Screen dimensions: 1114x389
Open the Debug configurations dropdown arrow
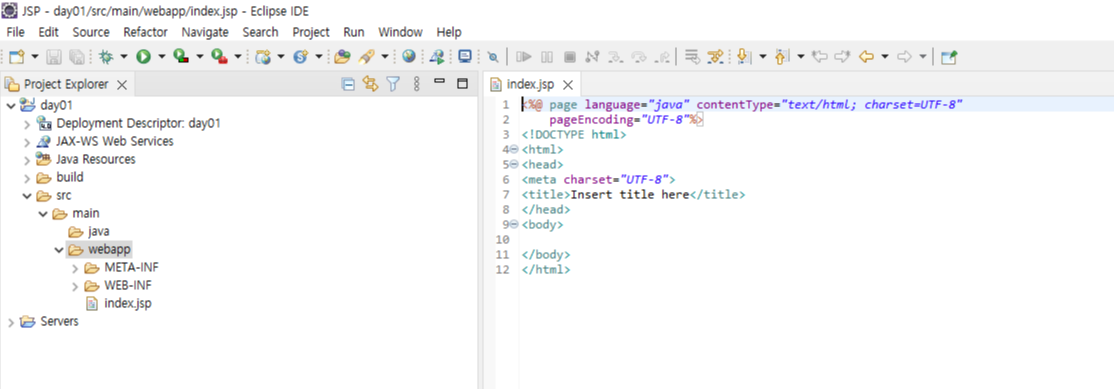point(124,57)
